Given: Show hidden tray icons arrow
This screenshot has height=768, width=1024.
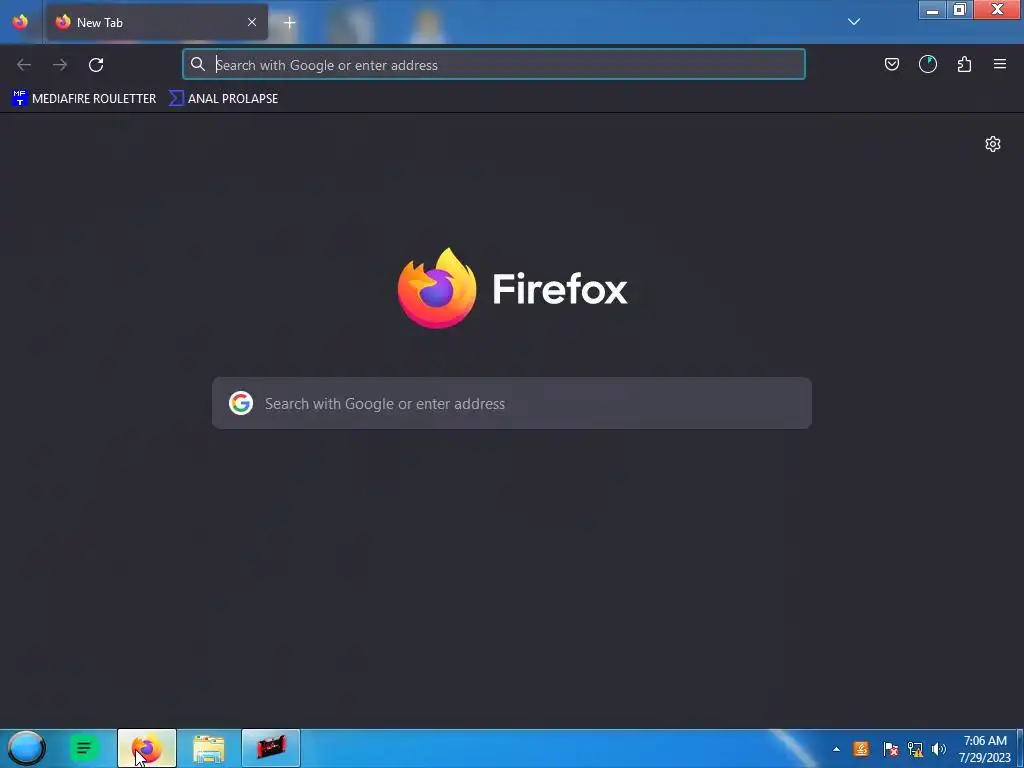Looking at the screenshot, I should pos(836,749).
